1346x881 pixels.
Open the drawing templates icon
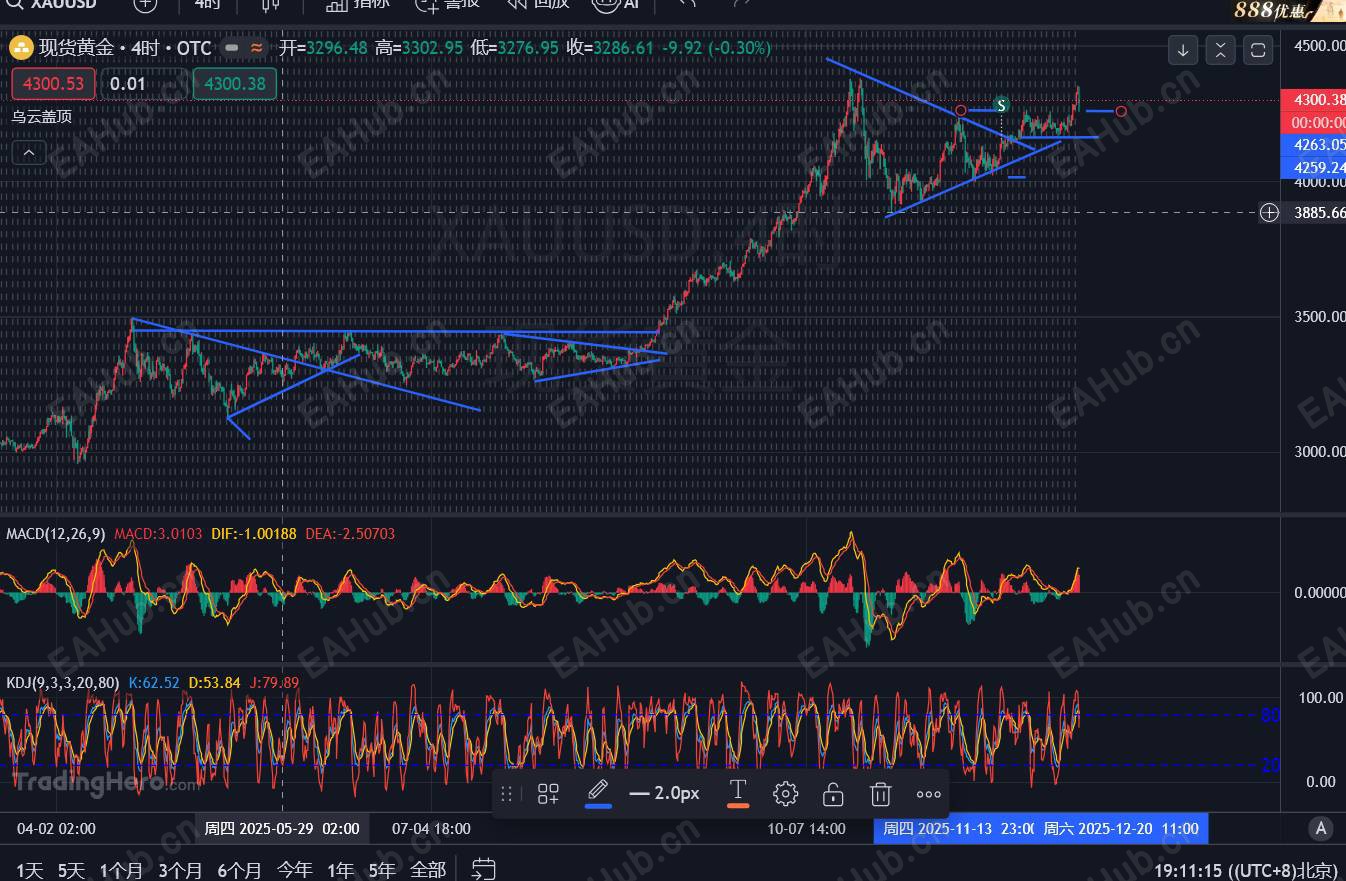click(x=548, y=794)
